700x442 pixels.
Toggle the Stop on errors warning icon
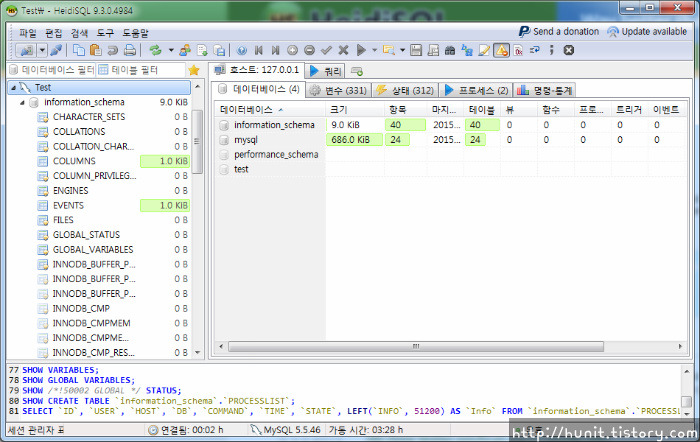click(x=501, y=50)
